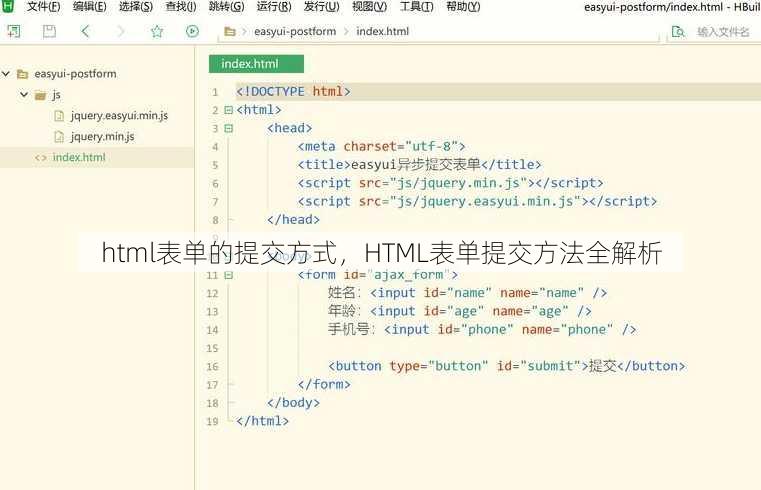
Task: Go forward with the right arrow icon
Action: [120, 32]
